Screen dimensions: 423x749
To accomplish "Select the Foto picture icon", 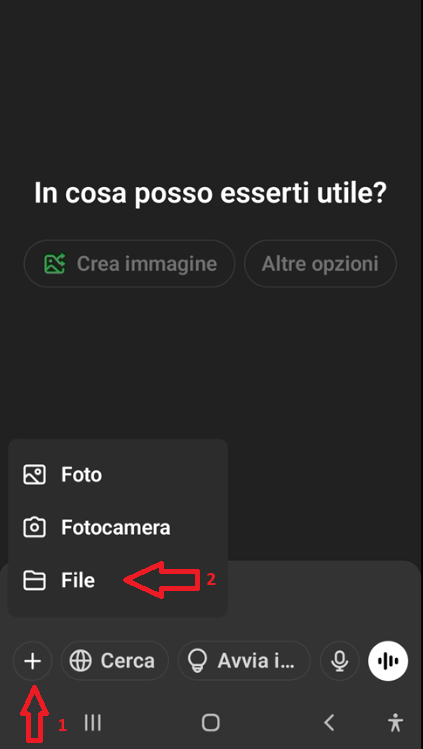I will pyautogui.click(x=34, y=475).
